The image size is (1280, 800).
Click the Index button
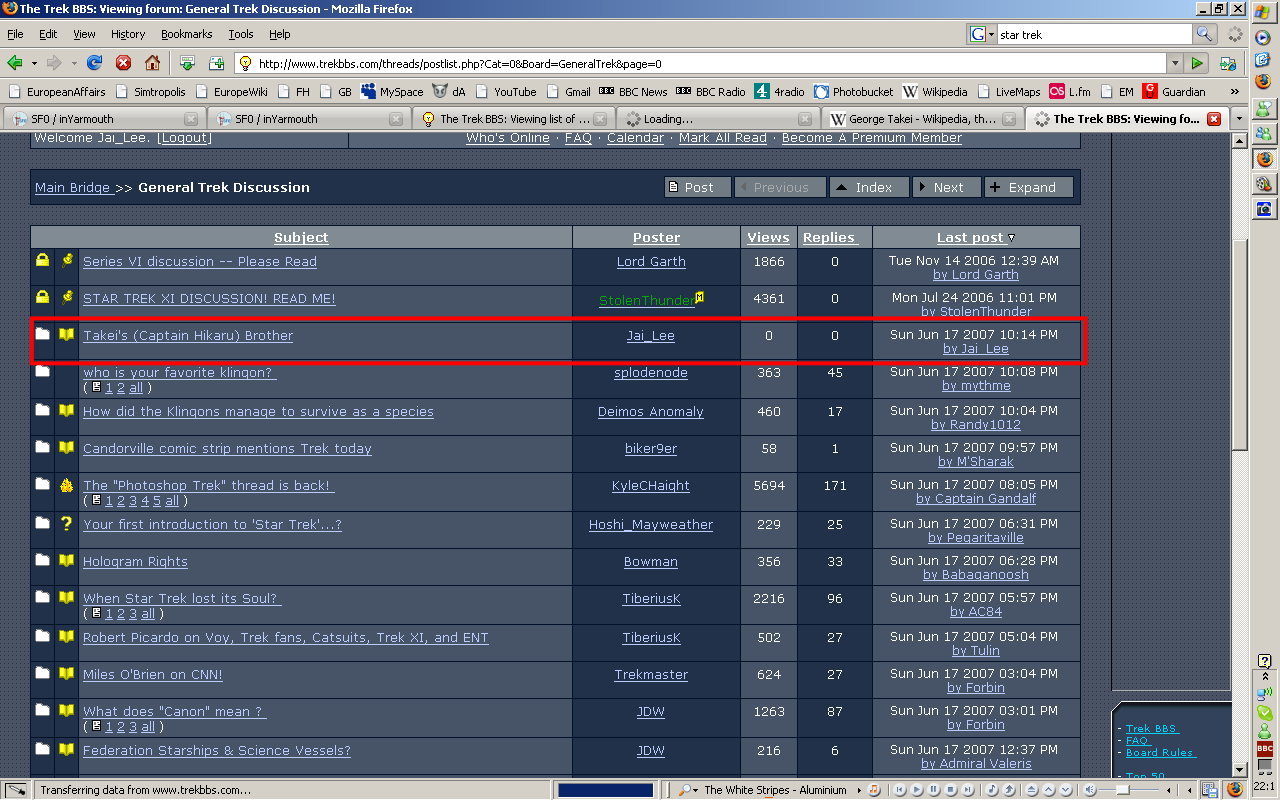(869, 187)
